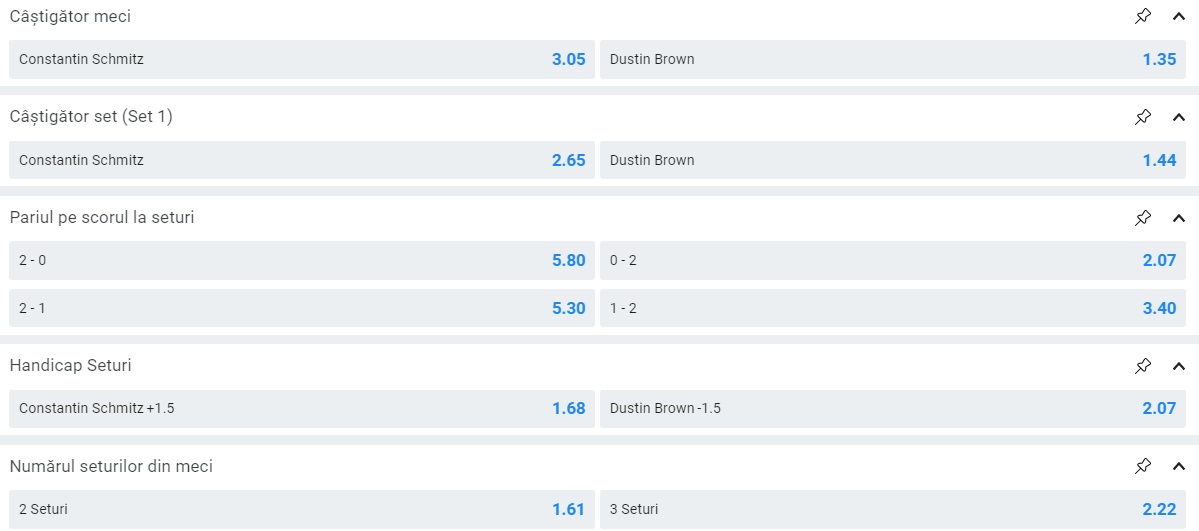Collapse Numărul seturilor din meci section
Screen dimensions: 1199x531
(1177, 466)
